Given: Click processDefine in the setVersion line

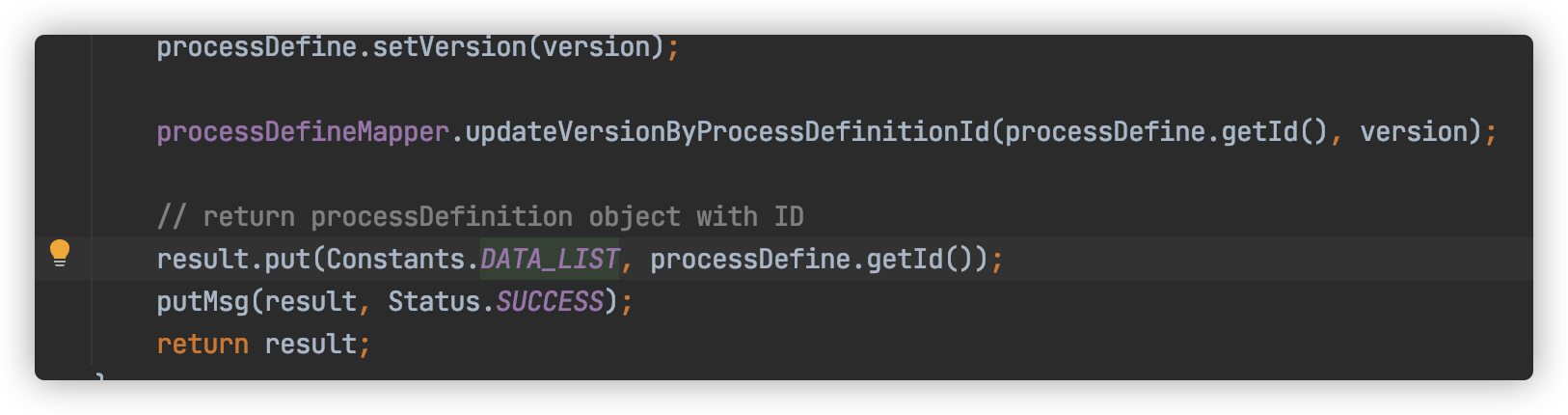Looking at the screenshot, I should pyautogui.click(x=257, y=46).
